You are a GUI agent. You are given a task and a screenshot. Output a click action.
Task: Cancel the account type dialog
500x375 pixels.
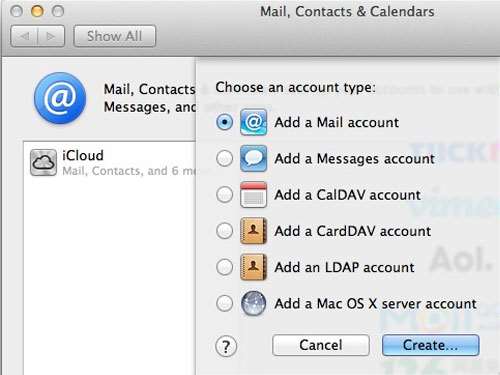[321, 345]
